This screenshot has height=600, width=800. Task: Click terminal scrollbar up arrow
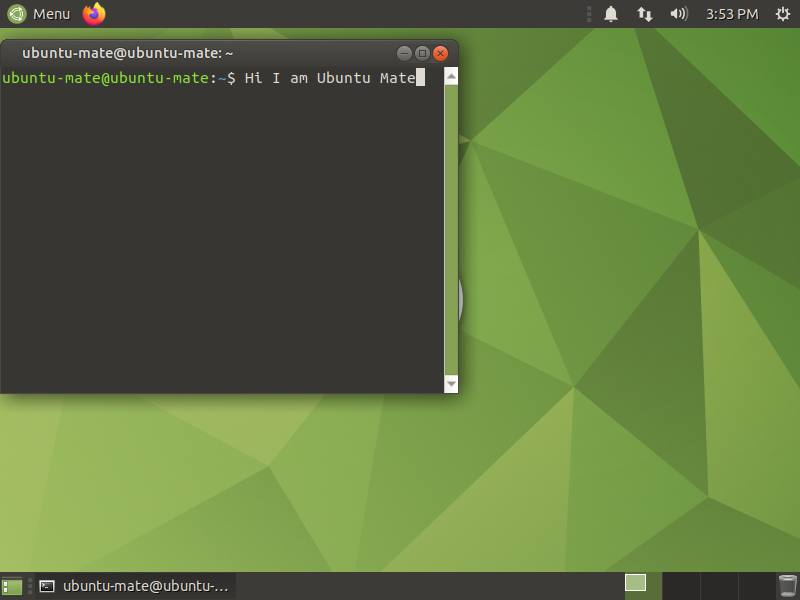(x=451, y=76)
